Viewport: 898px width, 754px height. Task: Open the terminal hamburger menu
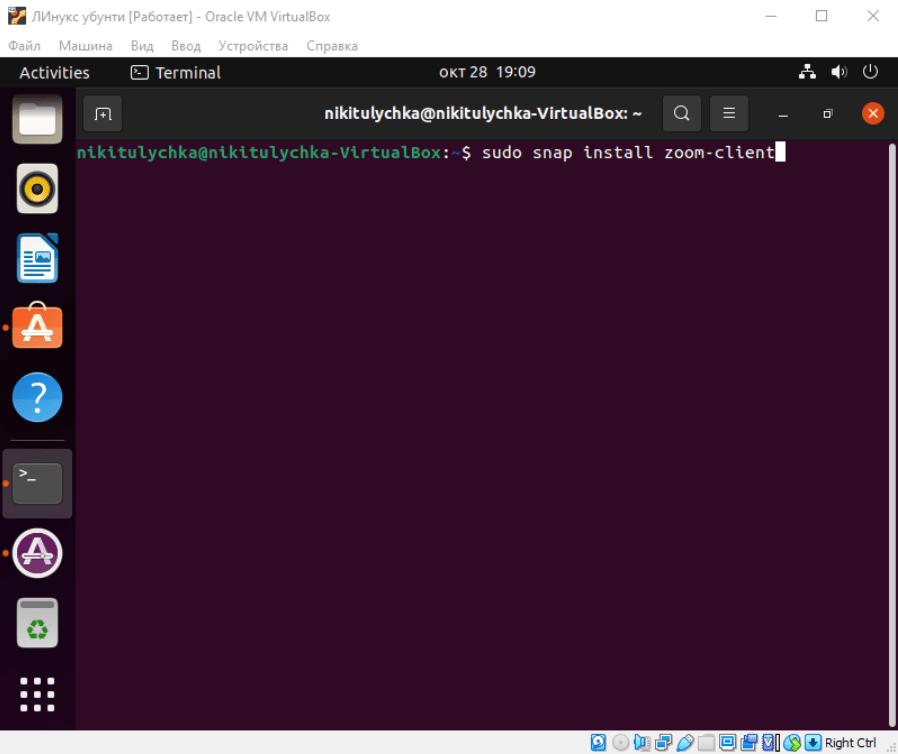tap(729, 114)
